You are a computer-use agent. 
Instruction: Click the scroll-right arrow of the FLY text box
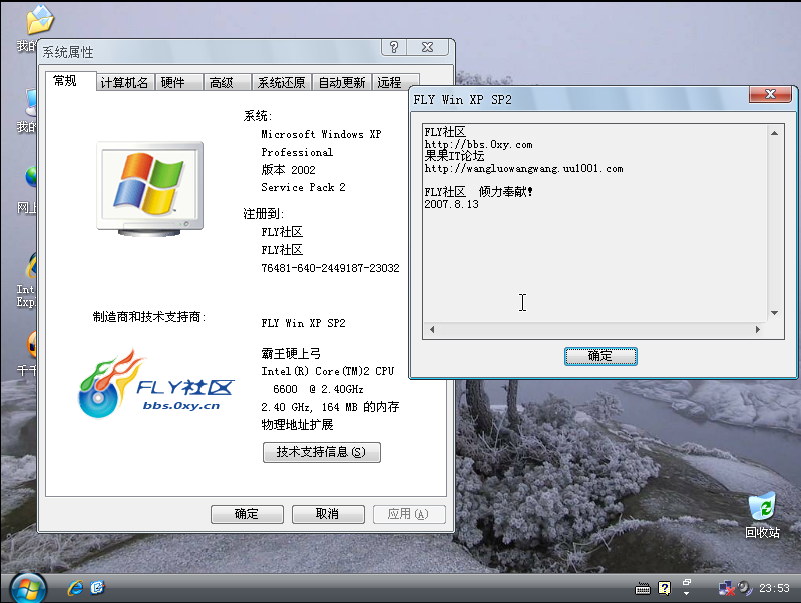tap(758, 330)
